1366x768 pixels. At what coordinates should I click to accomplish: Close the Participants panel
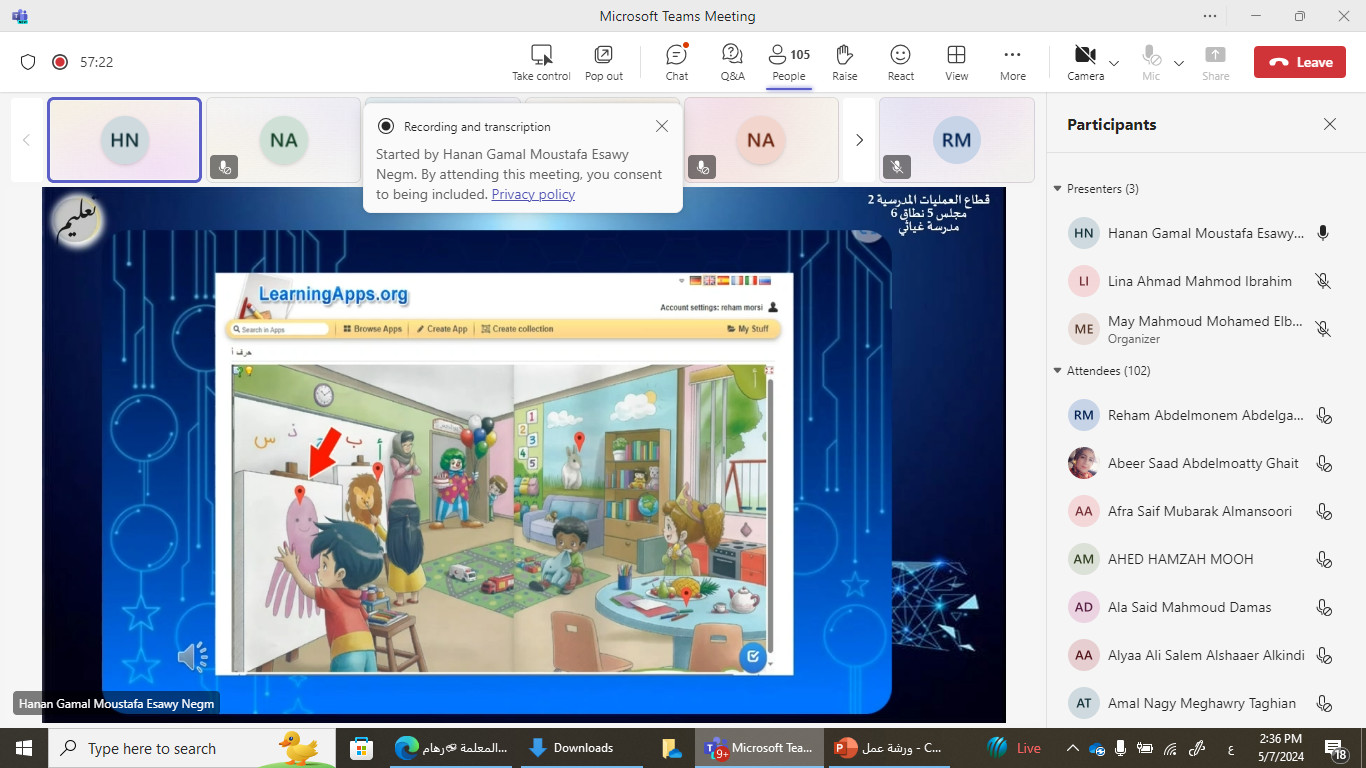click(x=1330, y=124)
